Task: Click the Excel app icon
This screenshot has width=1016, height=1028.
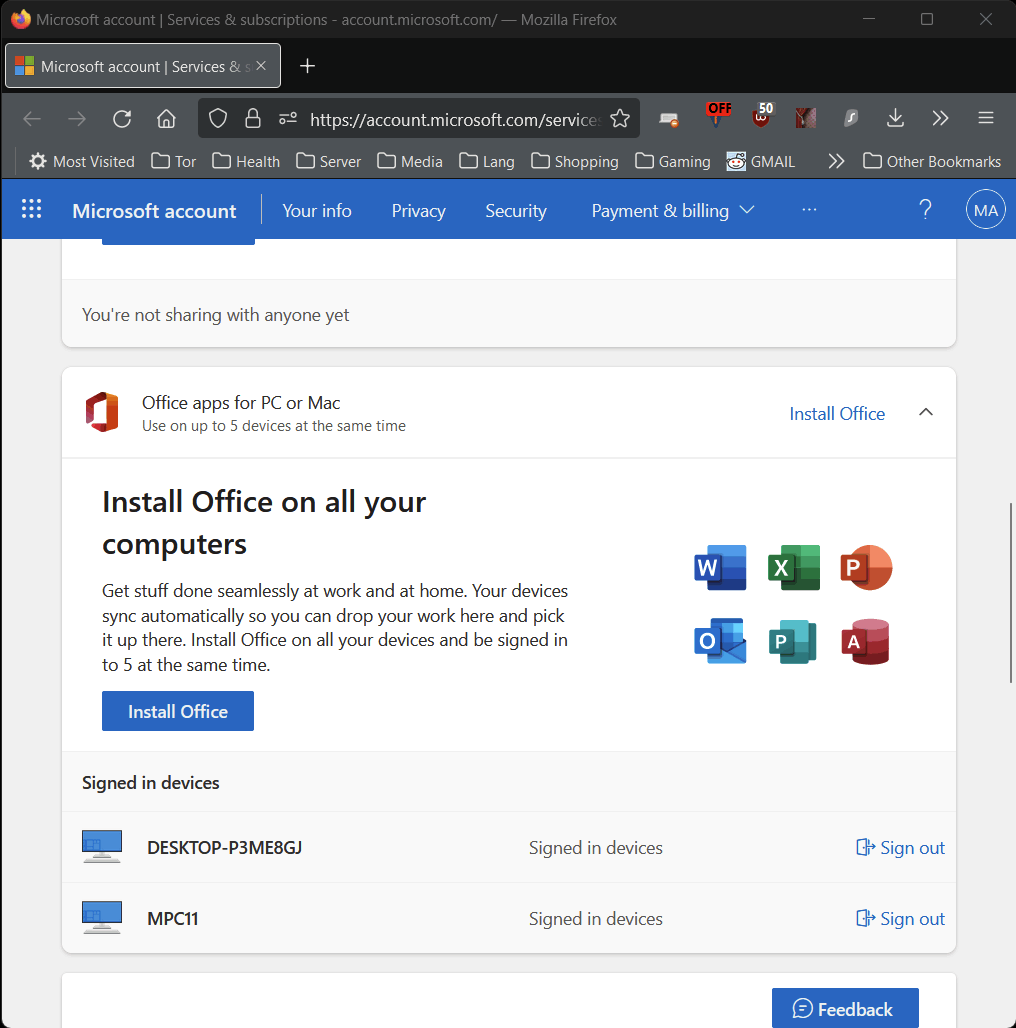Action: tap(793, 567)
